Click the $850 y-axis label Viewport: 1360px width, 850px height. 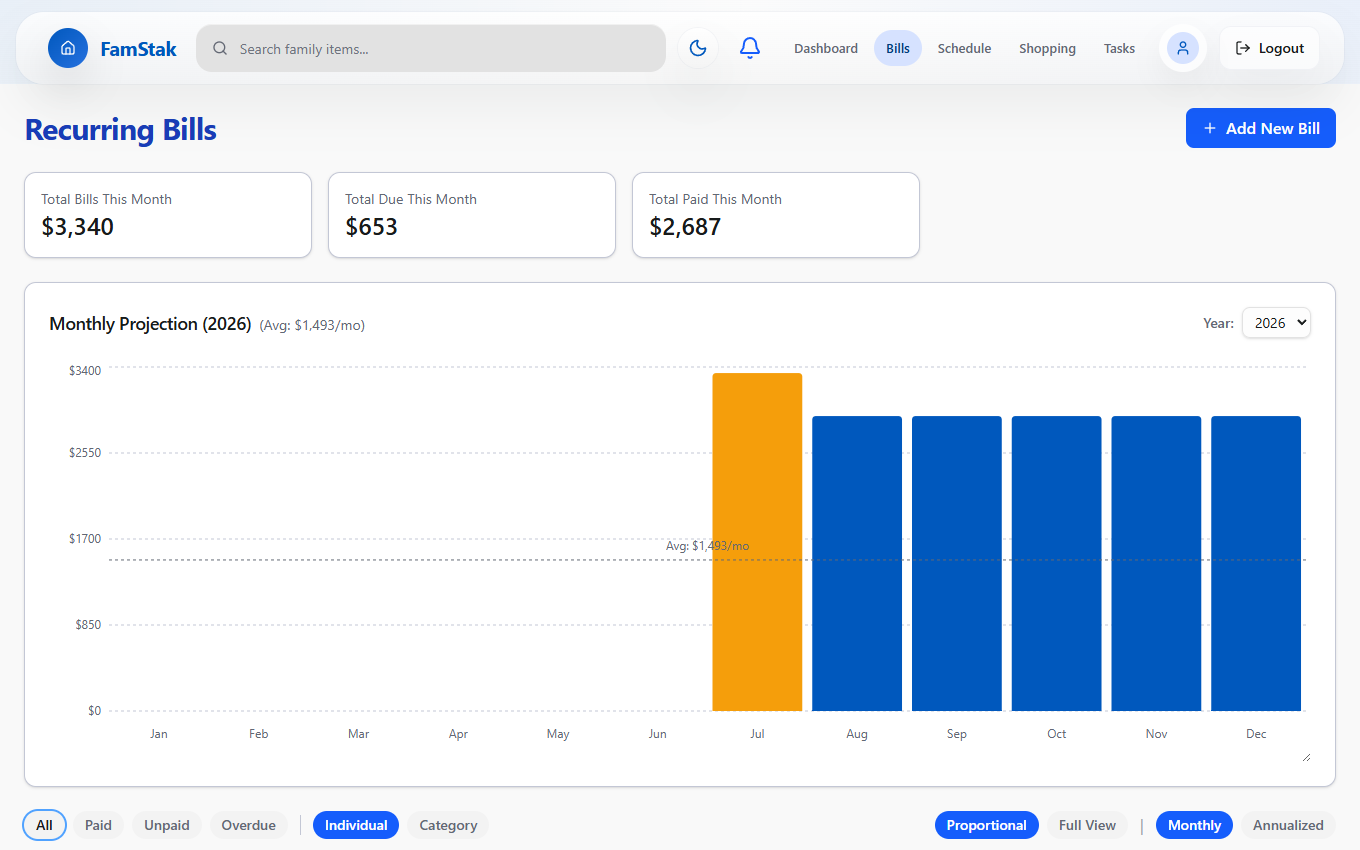click(88, 625)
